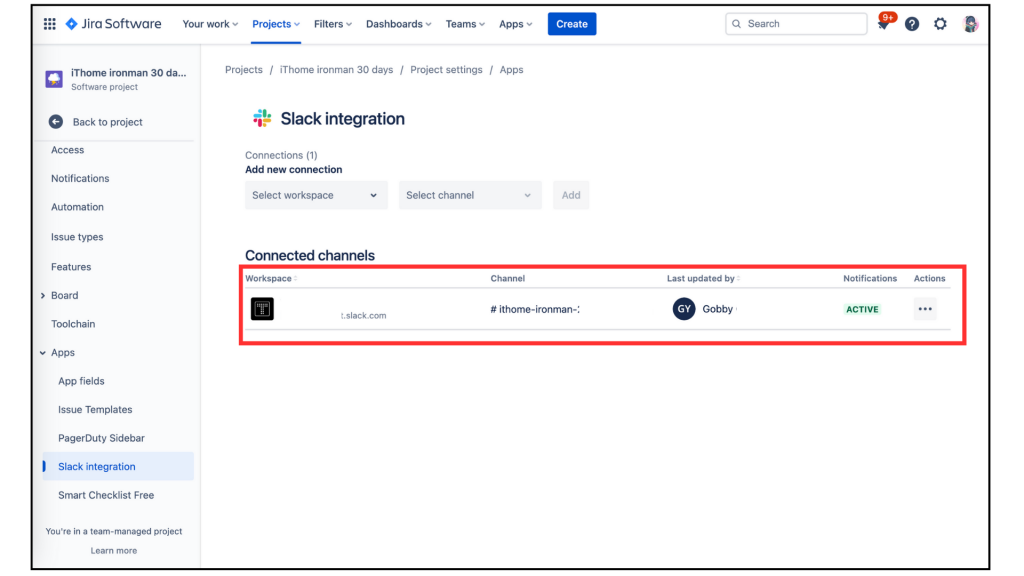Select Slack integration in sidebar
The image size is (1024, 576).
[x=118, y=466]
